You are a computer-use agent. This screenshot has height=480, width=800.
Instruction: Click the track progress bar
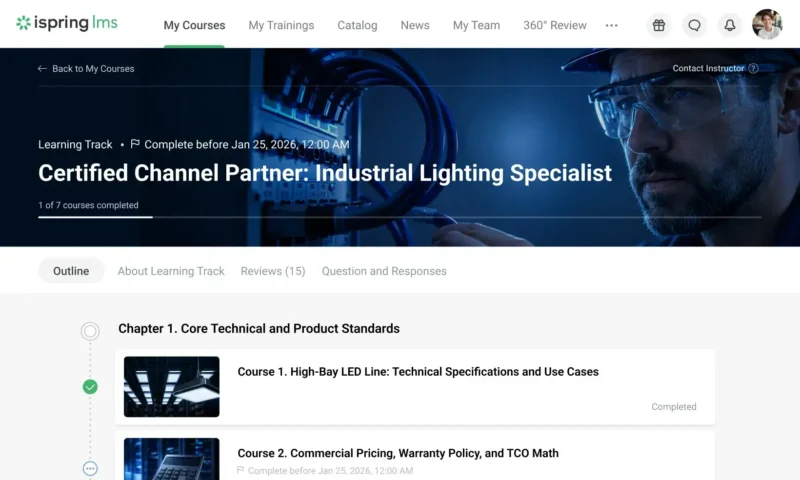coord(400,217)
